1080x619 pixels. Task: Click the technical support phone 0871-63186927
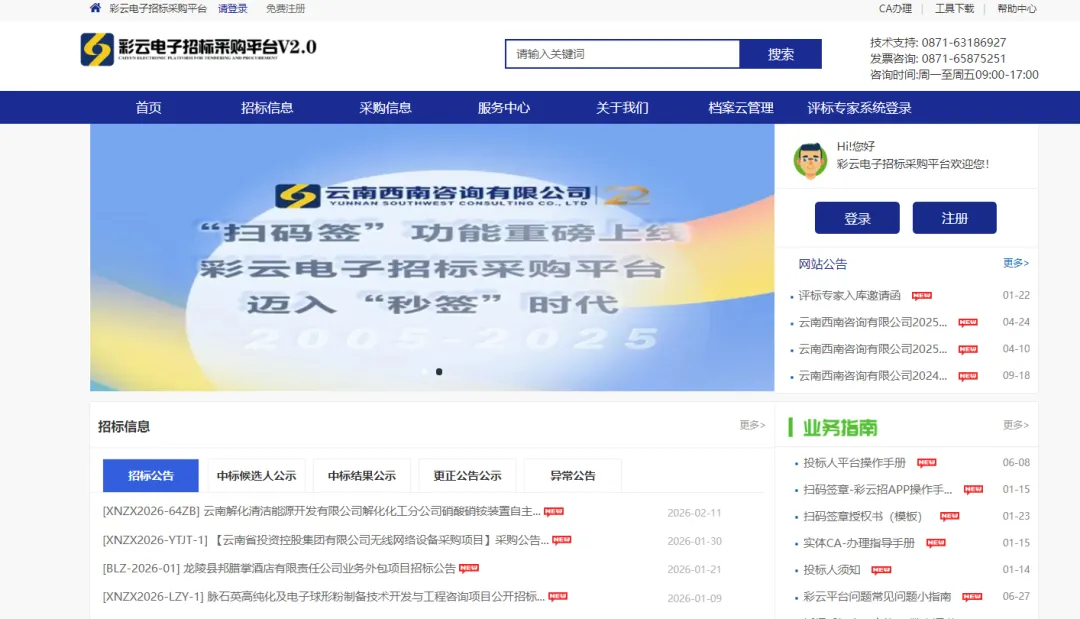click(964, 43)
